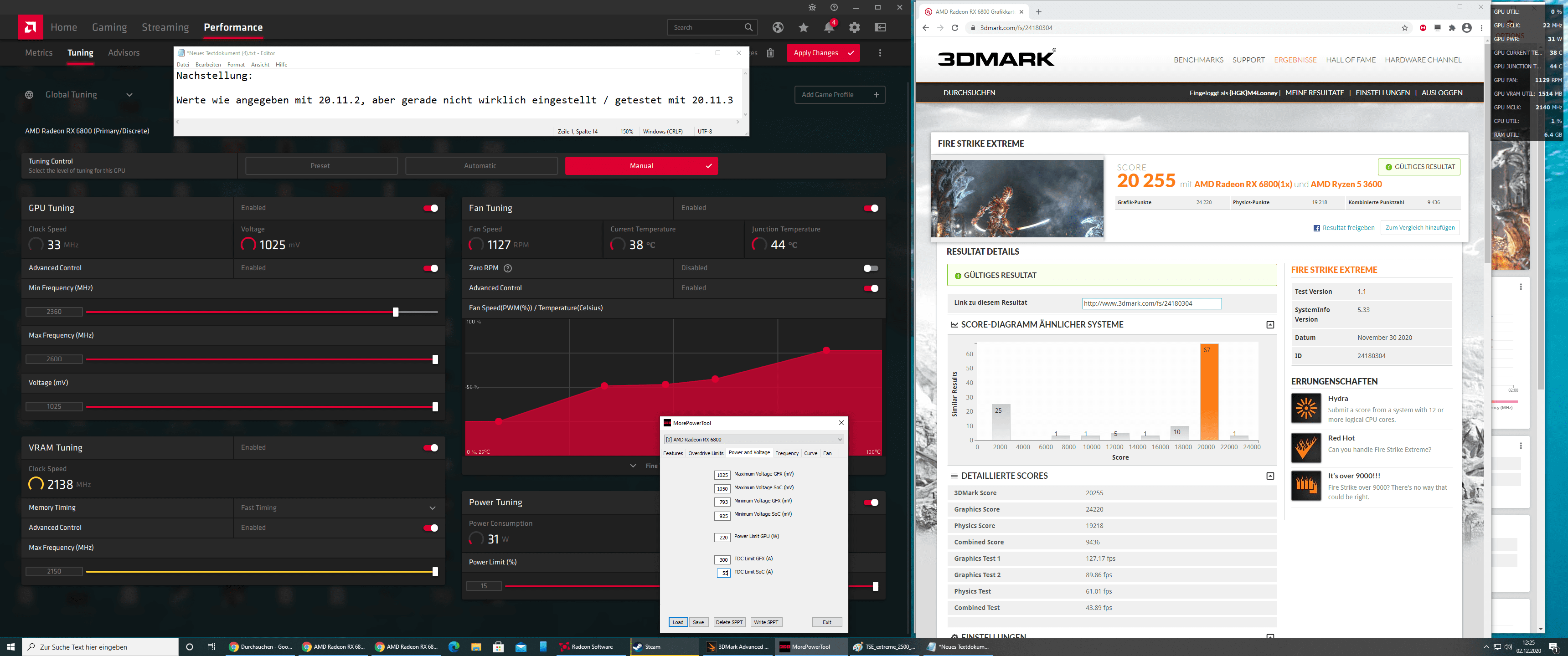Toggle GPU Tuning enabled switch
The width and height of the screenshot is (1568, 656).
(430, 208)
